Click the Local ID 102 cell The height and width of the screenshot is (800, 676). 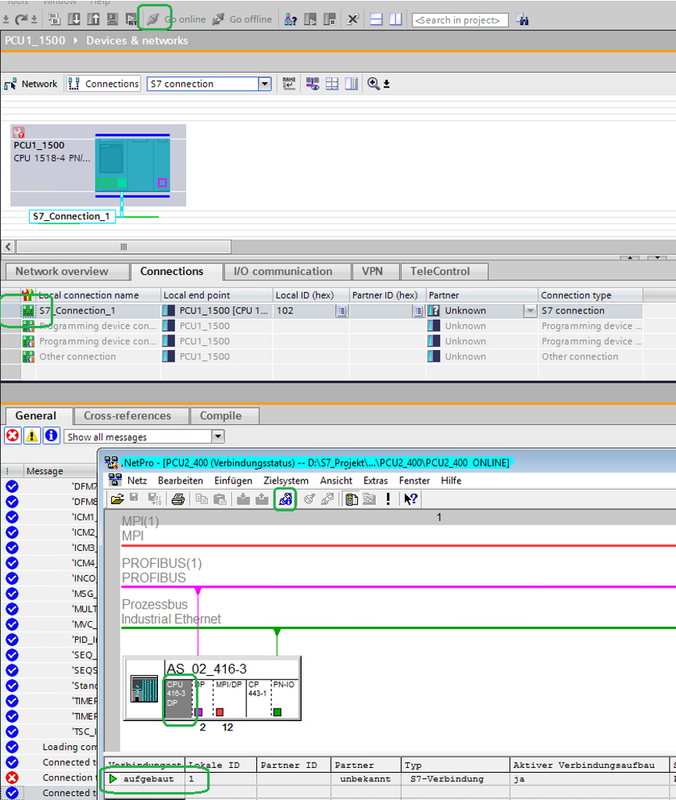(x=305, y=311)
